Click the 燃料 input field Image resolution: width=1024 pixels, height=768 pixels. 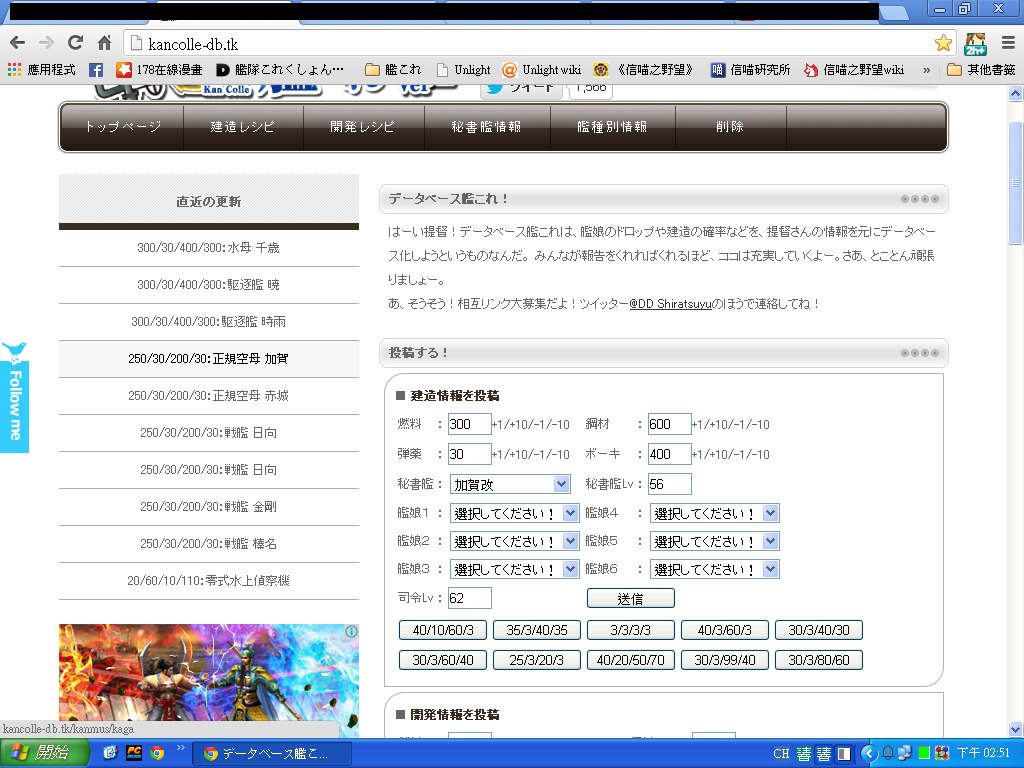coord(469,424)
